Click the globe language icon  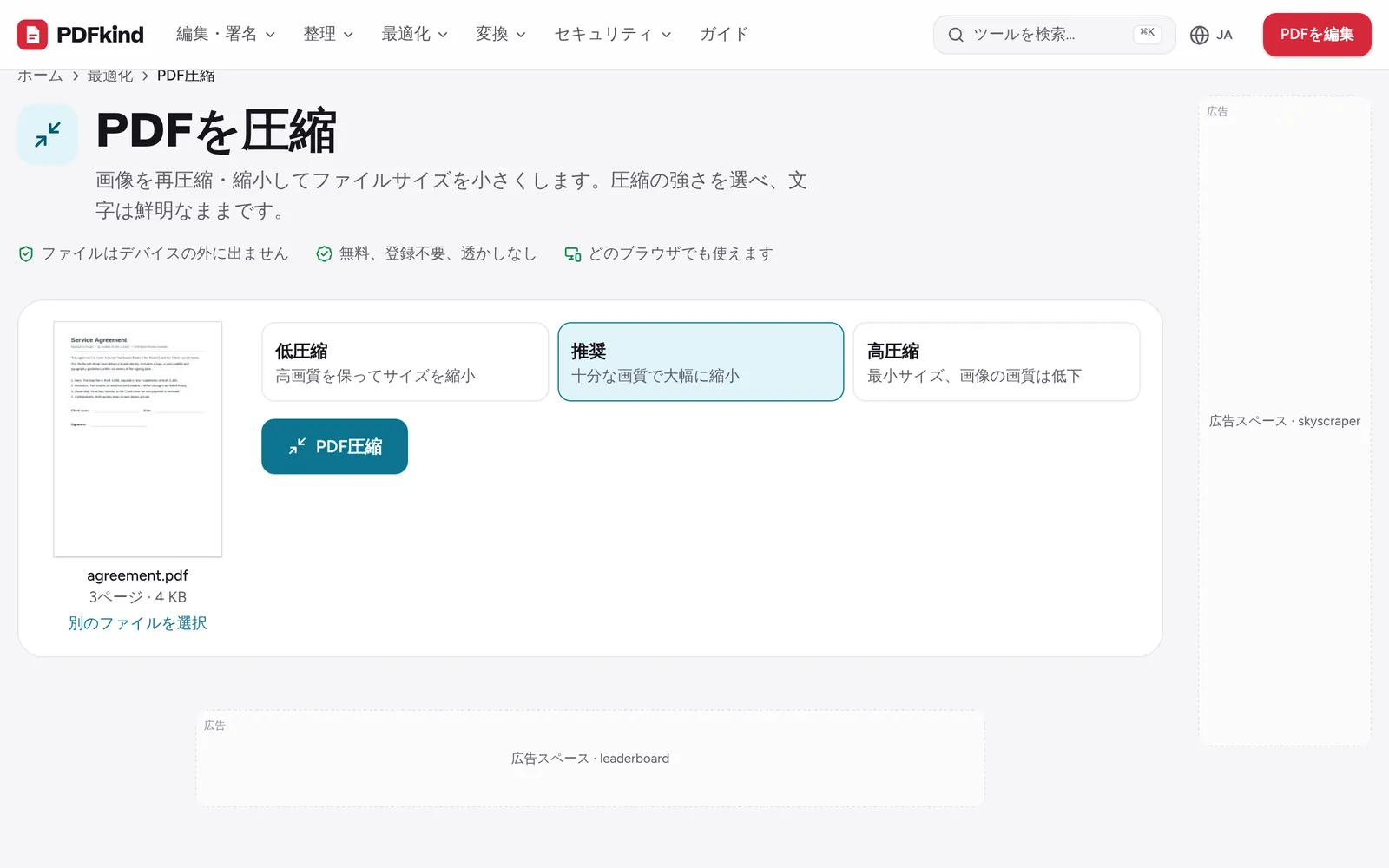point(1199,35)
